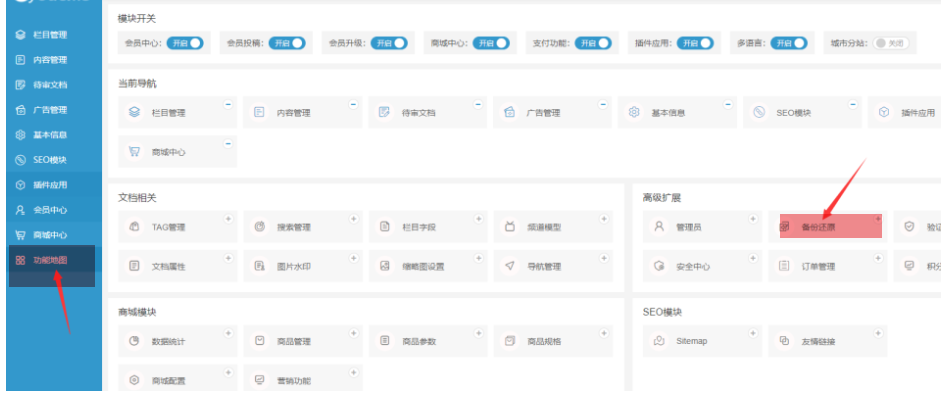The width and height of the screenshot is (941, 407).
Task: Click plus button on 管理员 card
Action: [753, 219]
